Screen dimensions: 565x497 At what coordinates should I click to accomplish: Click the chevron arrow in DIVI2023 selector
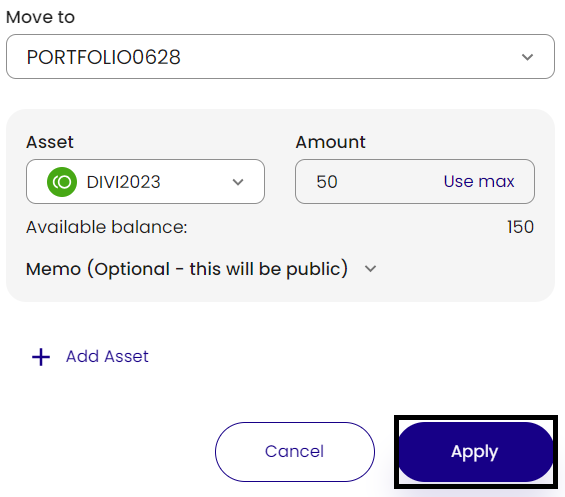238,182
